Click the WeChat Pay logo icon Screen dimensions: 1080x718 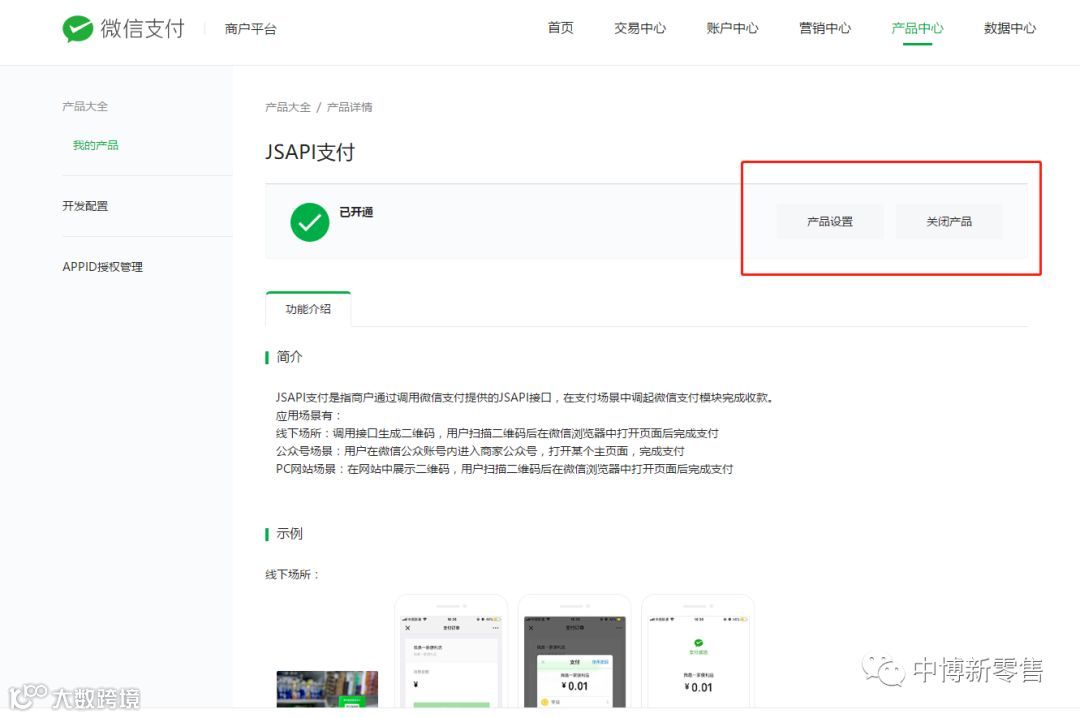tap(77, 29)
